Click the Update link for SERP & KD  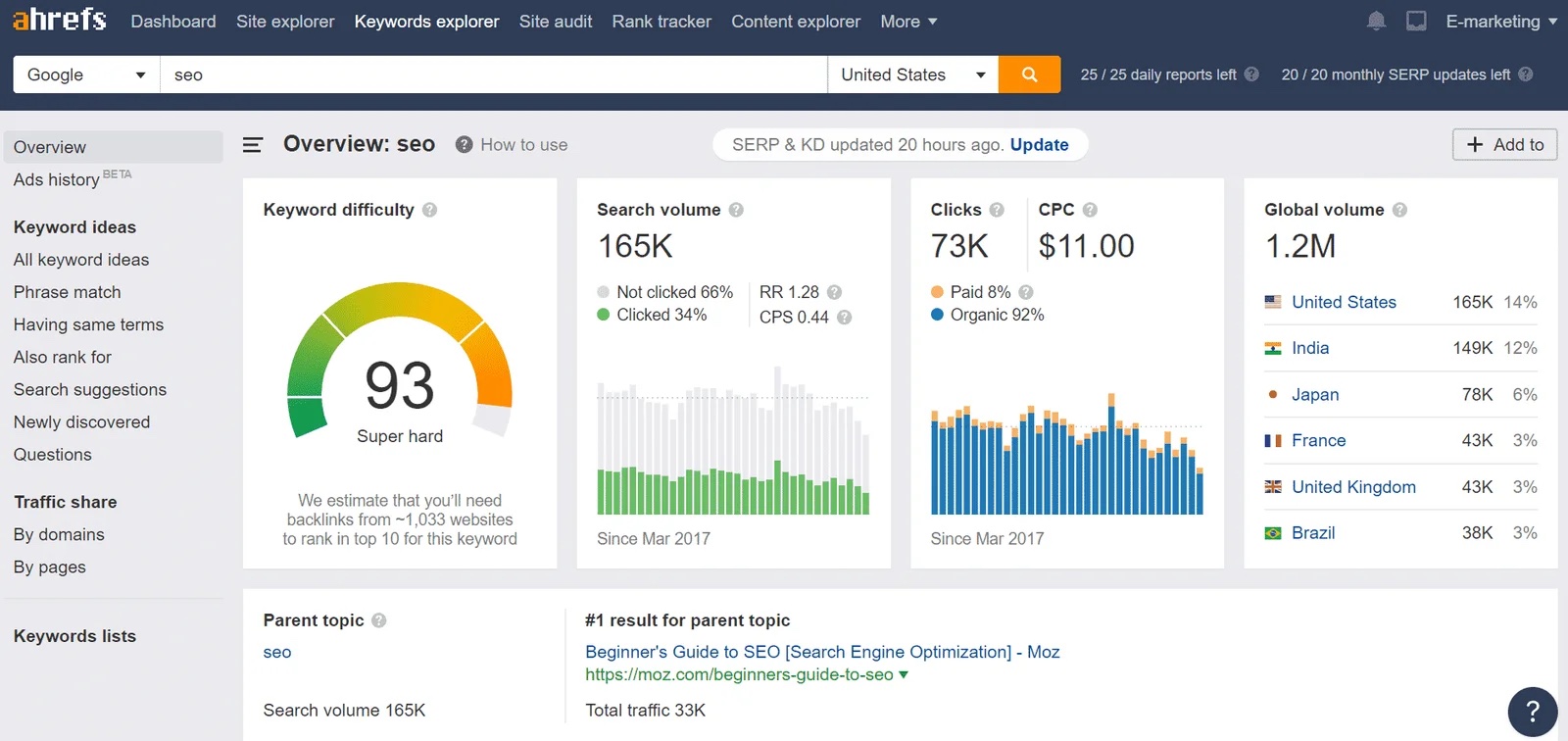coord(1039,145)
